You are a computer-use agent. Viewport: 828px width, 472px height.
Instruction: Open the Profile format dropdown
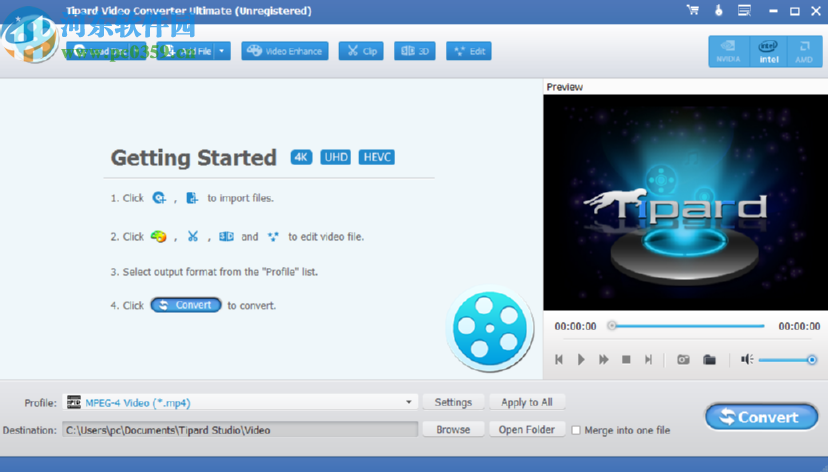click(x=240, y=402)
